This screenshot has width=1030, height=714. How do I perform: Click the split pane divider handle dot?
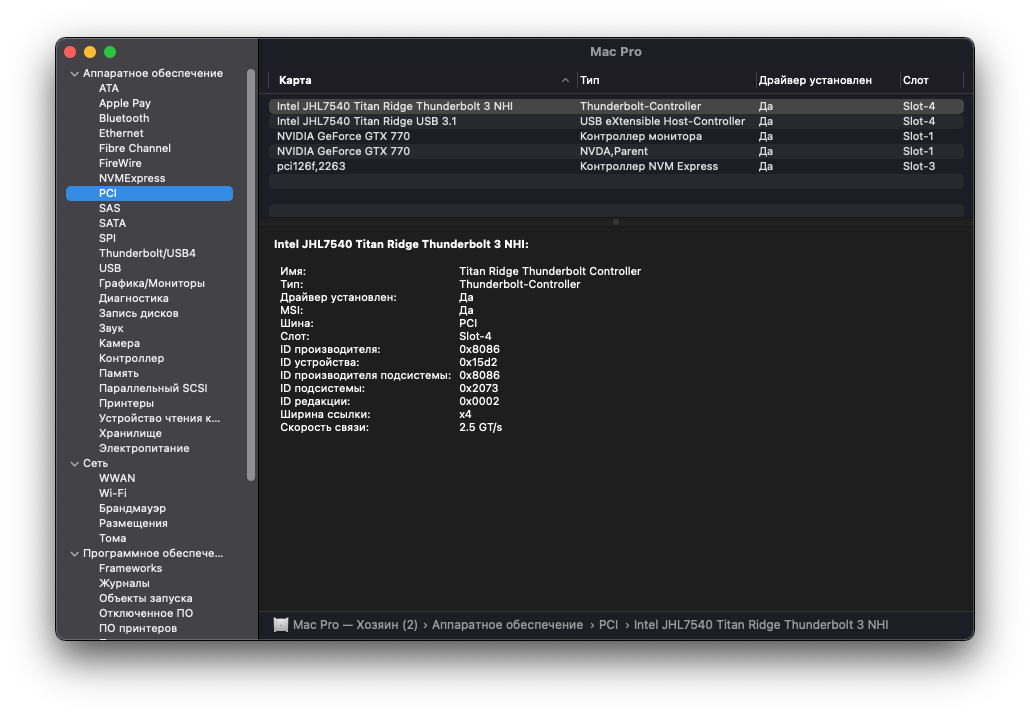(x=616, y=222)
